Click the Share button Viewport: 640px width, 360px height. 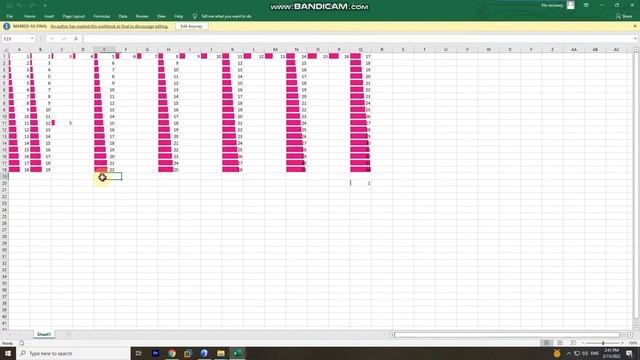coord(624,16)
